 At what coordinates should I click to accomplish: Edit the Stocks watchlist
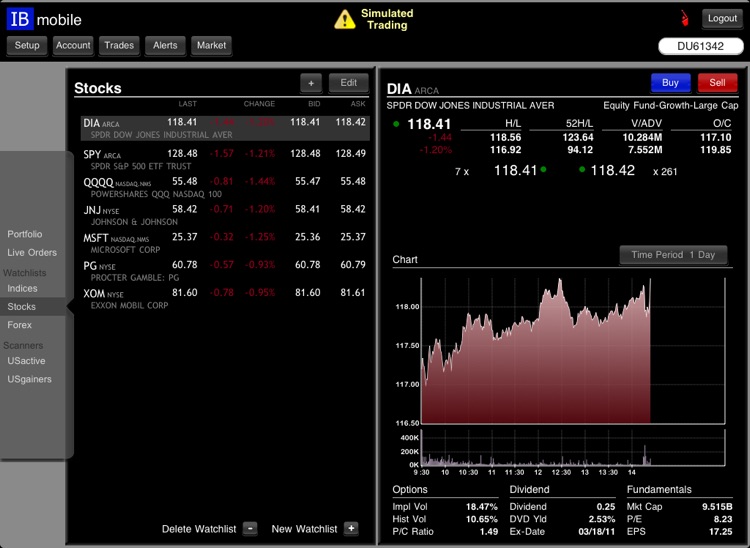coord(349,83)
